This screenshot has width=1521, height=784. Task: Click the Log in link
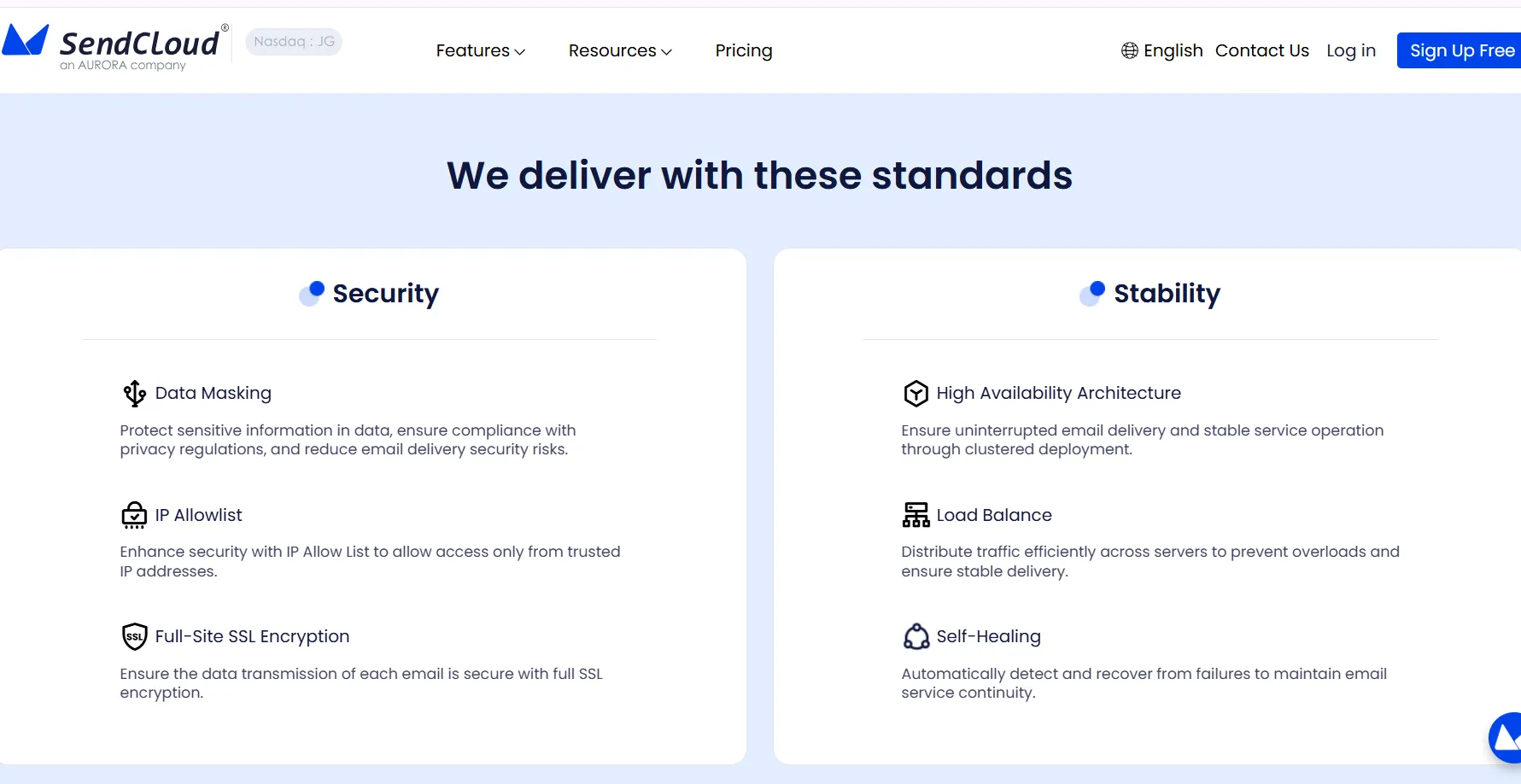pos(1350,50)
